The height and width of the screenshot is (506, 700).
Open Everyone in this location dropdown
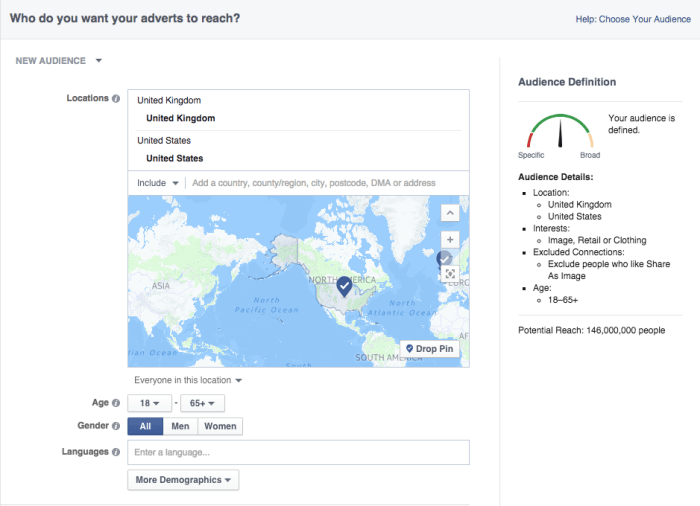188,380
